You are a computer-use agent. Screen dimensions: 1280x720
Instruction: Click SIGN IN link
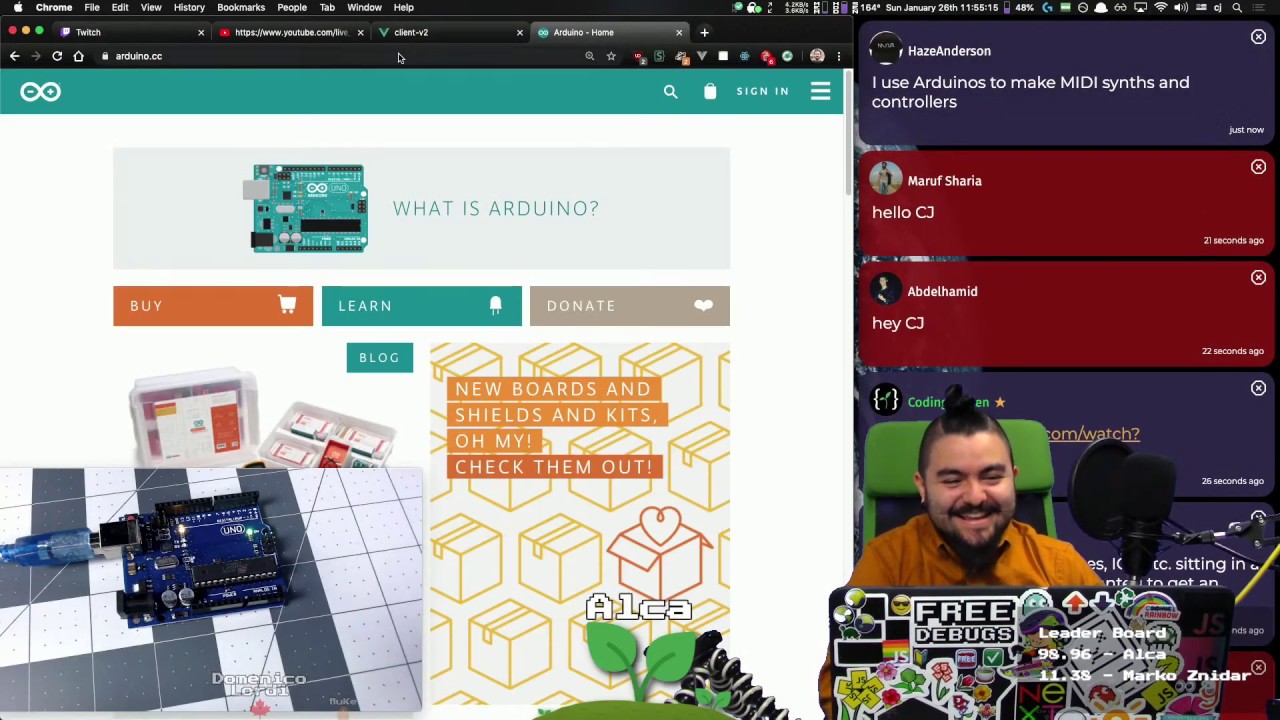coord(763,92)
